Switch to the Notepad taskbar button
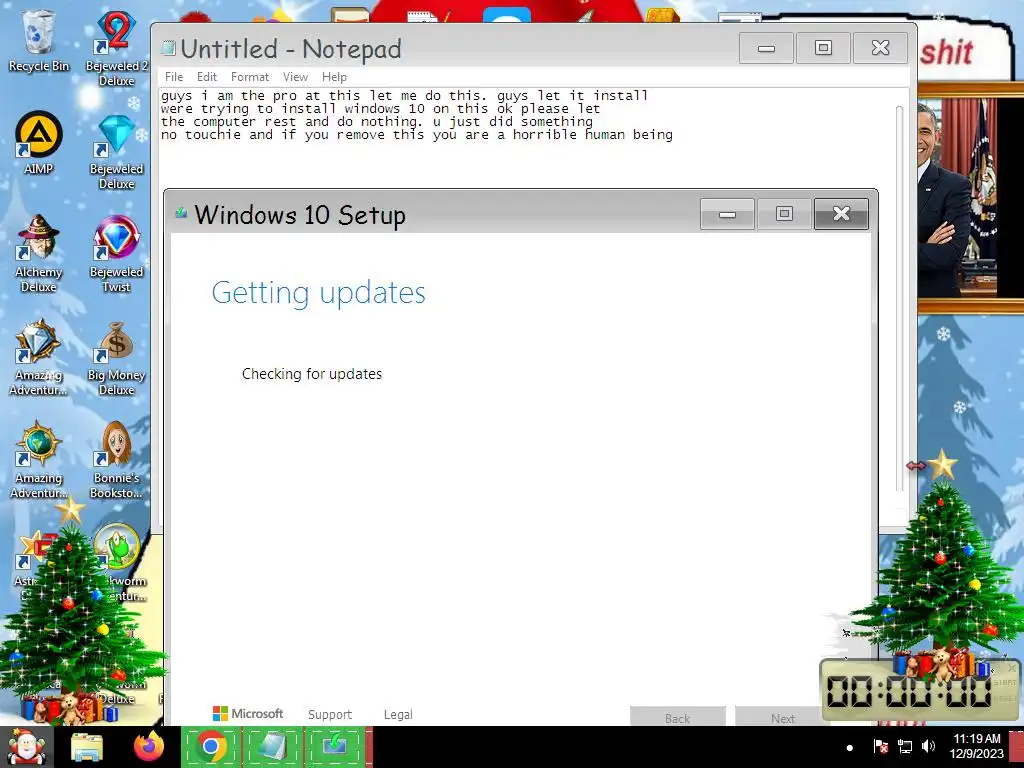This screenshot has width=1024, height=768. [x=273, y=746]
